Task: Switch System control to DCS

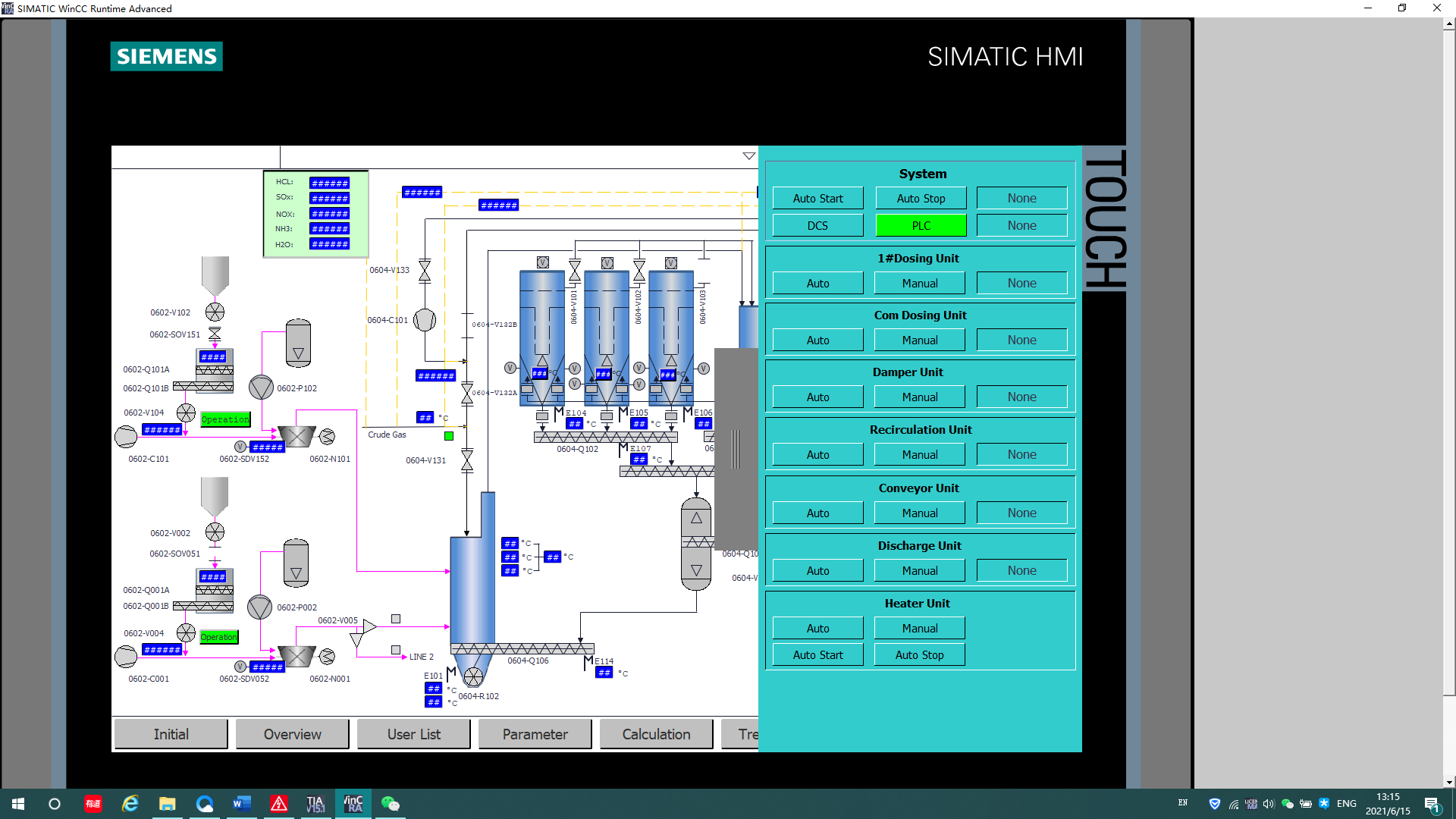Action: tap(817, 225)
